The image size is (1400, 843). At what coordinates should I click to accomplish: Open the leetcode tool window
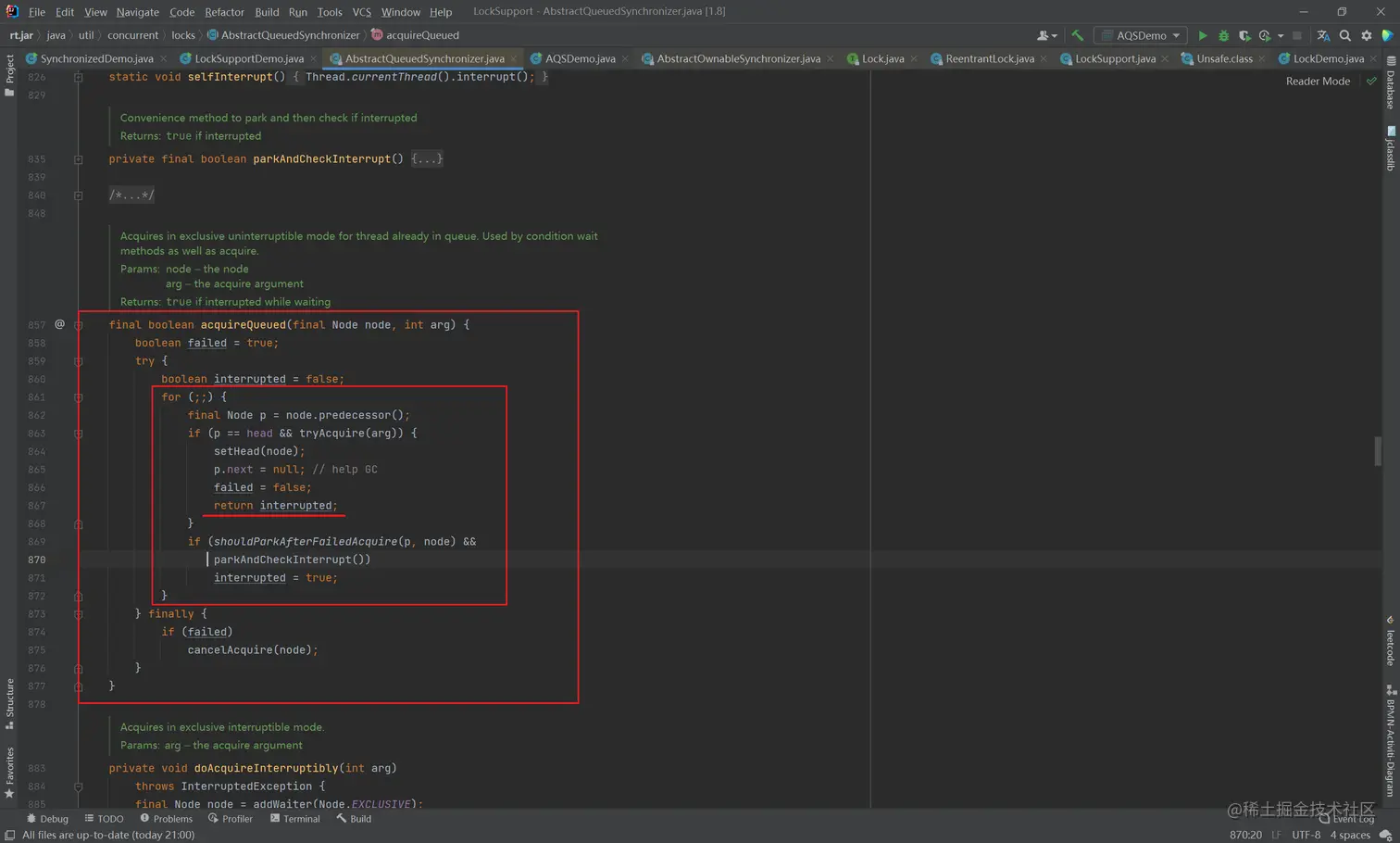point(1391,640)
